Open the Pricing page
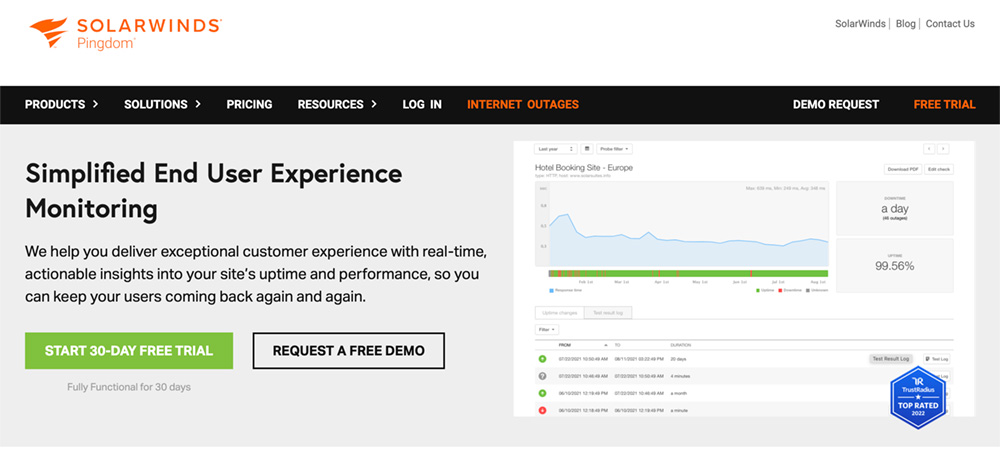The width and height of the screenshot is (1000, 463). pos(249,105)
